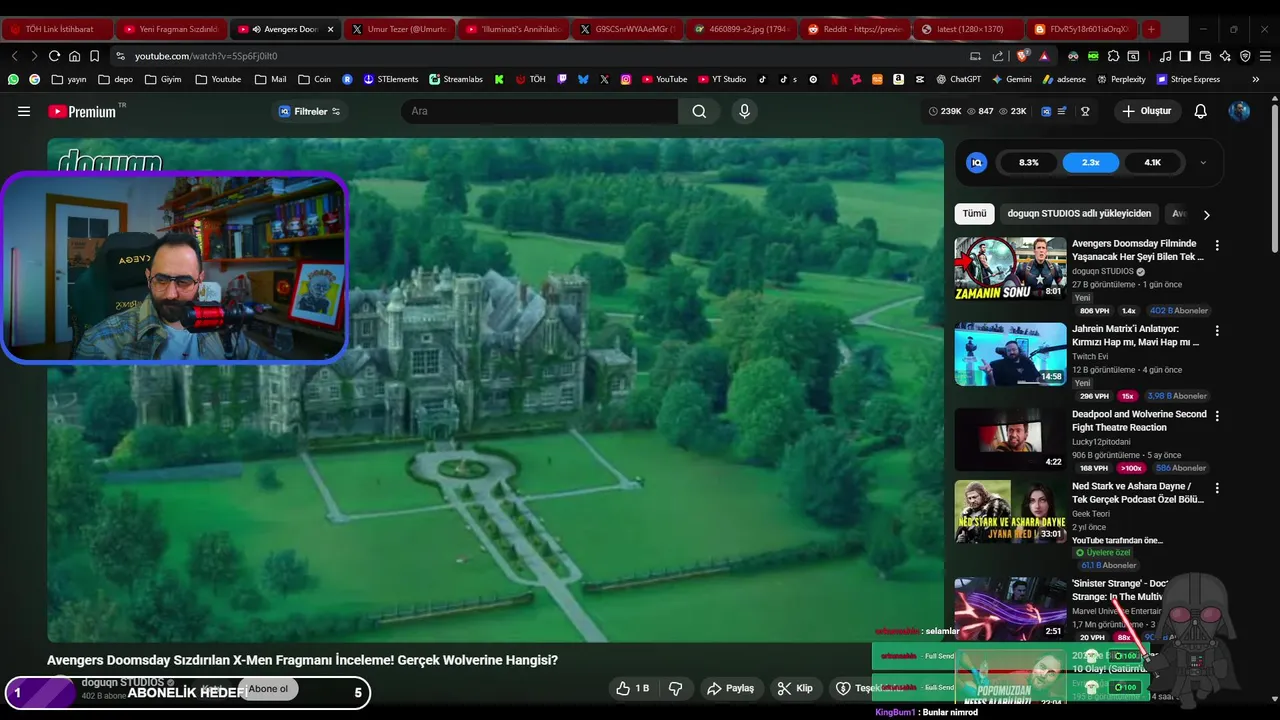Click the trophy icon in stats bar
This screenshot has height=720, width=1280.
pyautogui.click(x=1085, y=111)
